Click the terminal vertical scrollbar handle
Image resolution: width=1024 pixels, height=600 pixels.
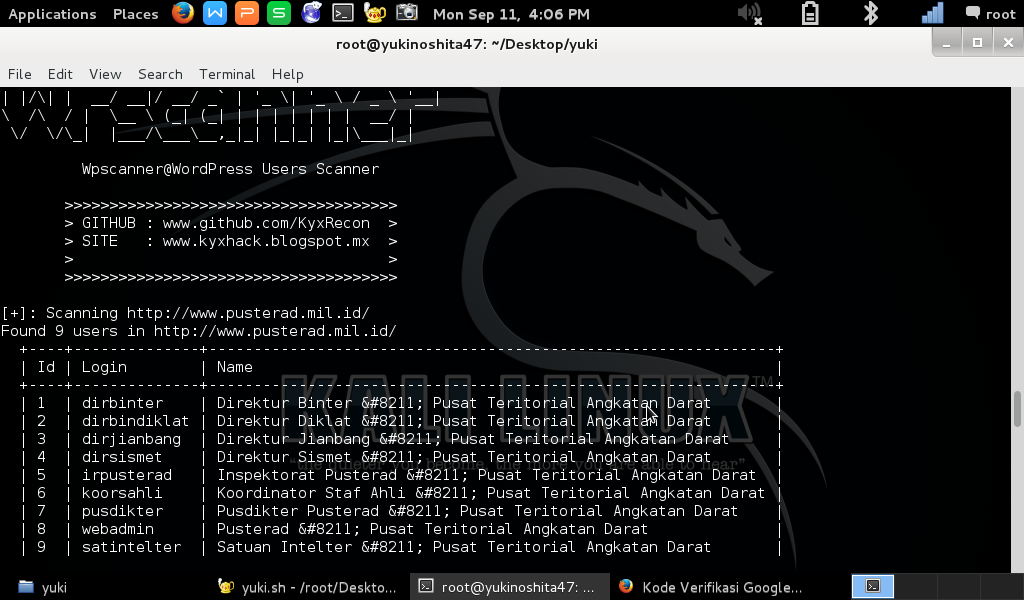tap(1017, 408)
